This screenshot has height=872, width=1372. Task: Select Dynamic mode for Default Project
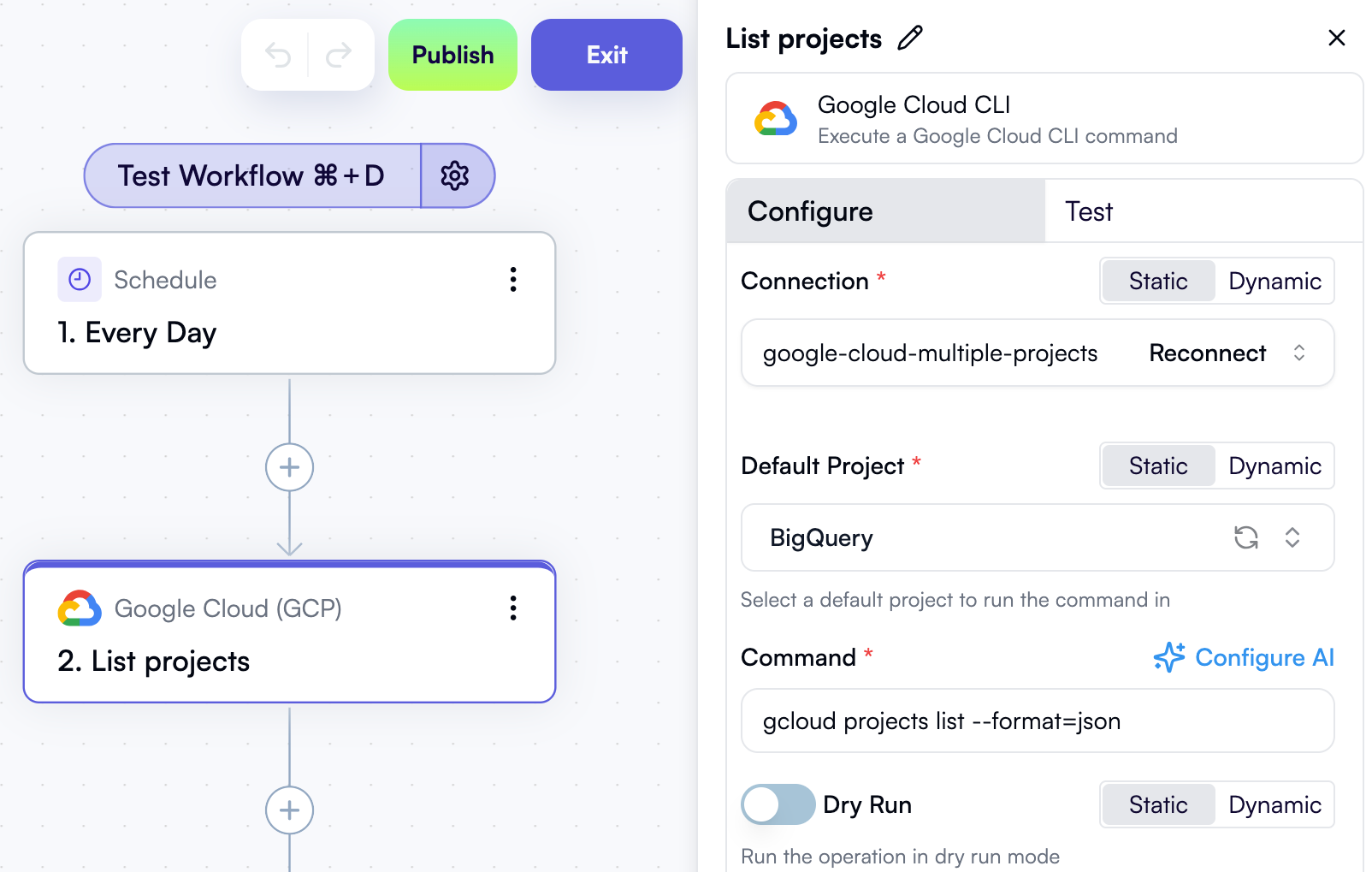tap(1274, 466)
